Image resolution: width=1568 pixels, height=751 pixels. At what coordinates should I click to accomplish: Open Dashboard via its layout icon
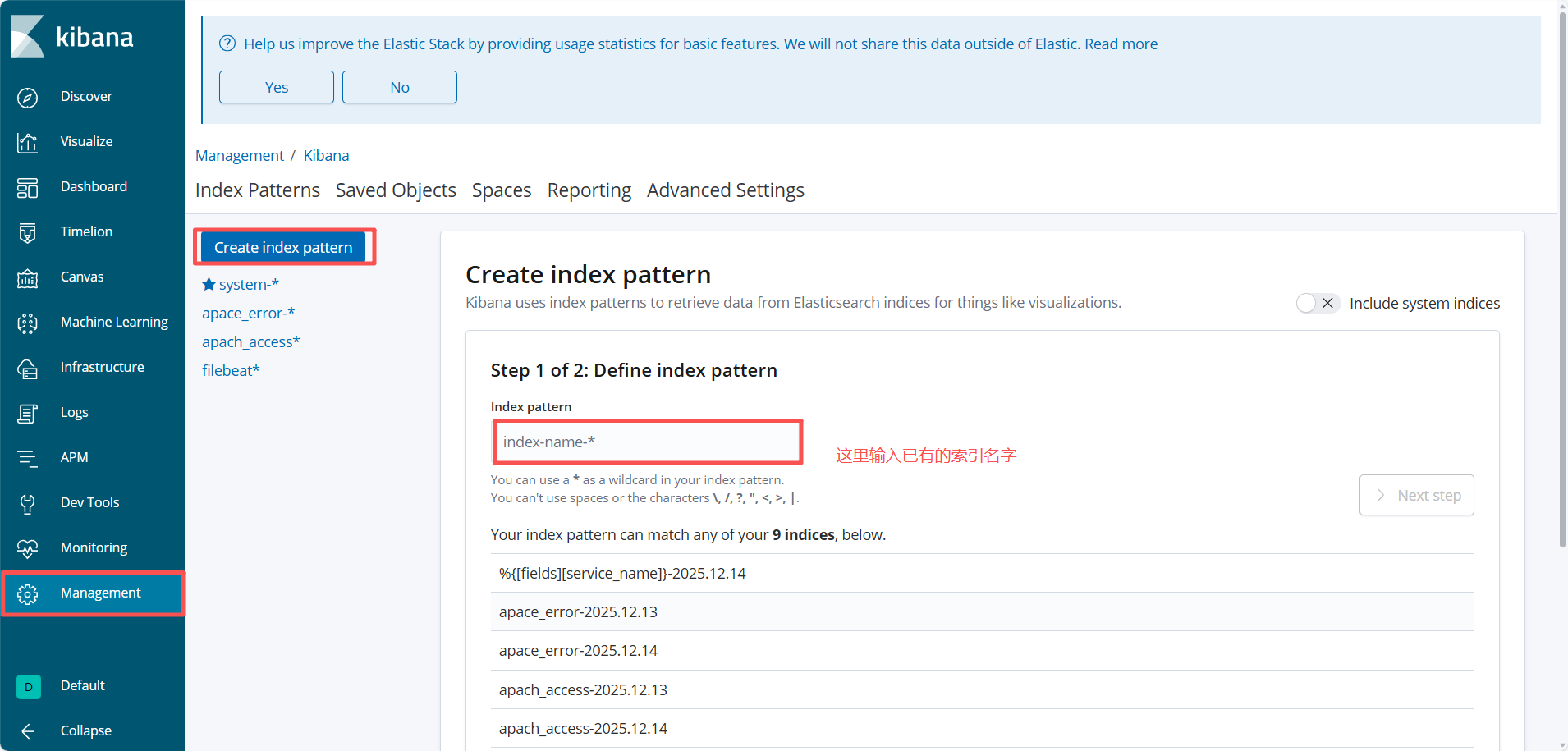tap(27, 188)
